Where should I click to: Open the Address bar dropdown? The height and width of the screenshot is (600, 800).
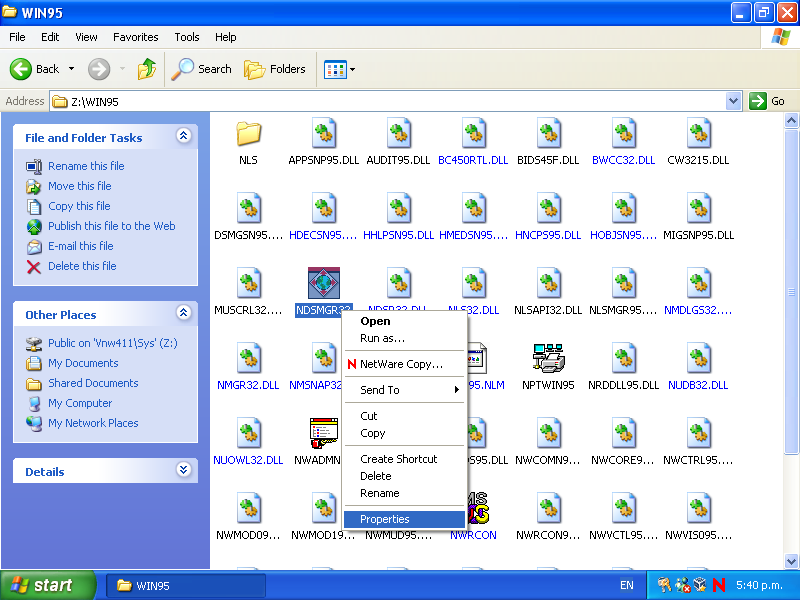click(x=733, y=101)
